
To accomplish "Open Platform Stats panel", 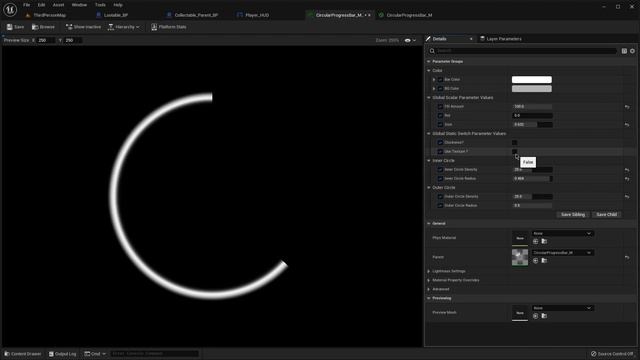I will [x=169, y=27].
